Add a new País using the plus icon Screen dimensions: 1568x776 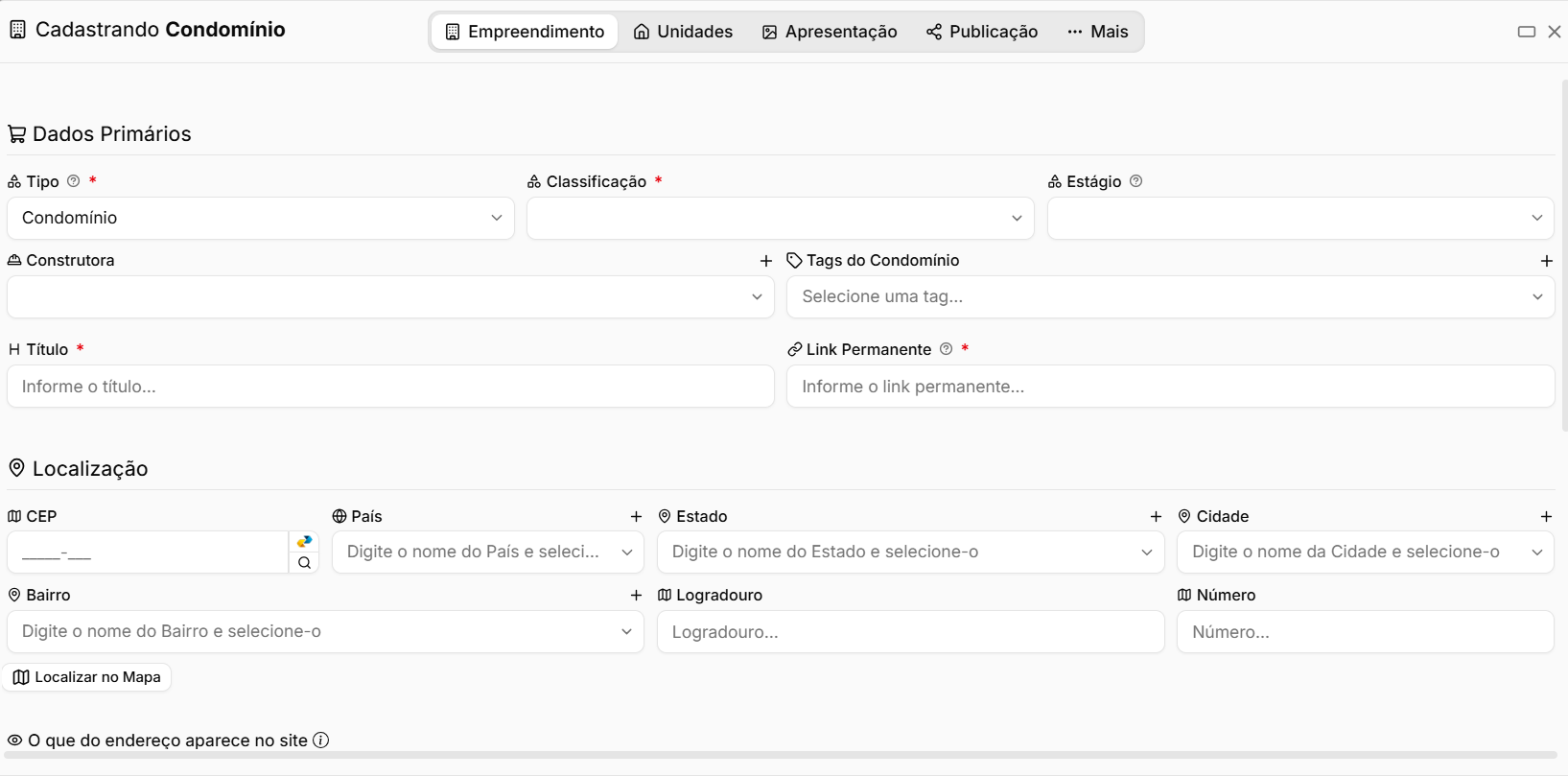tap(636, 517)
